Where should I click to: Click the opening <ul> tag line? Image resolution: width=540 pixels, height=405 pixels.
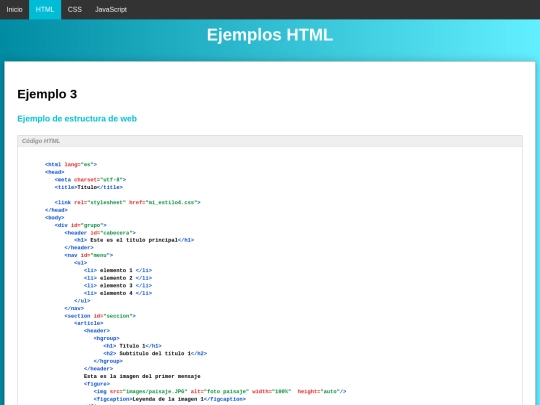[81, 263]
